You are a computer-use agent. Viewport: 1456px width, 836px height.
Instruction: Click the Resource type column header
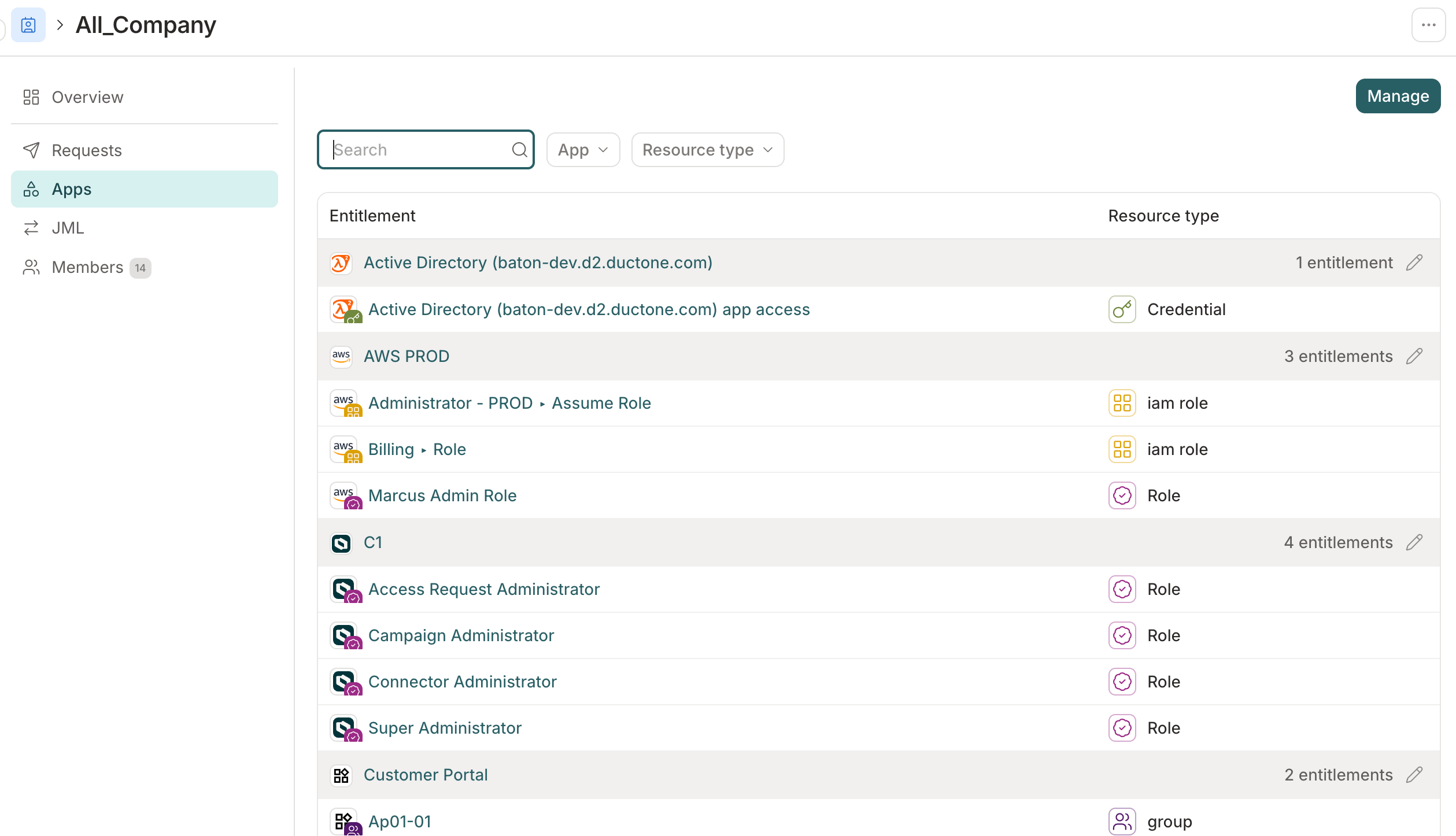click(1163, 216)
